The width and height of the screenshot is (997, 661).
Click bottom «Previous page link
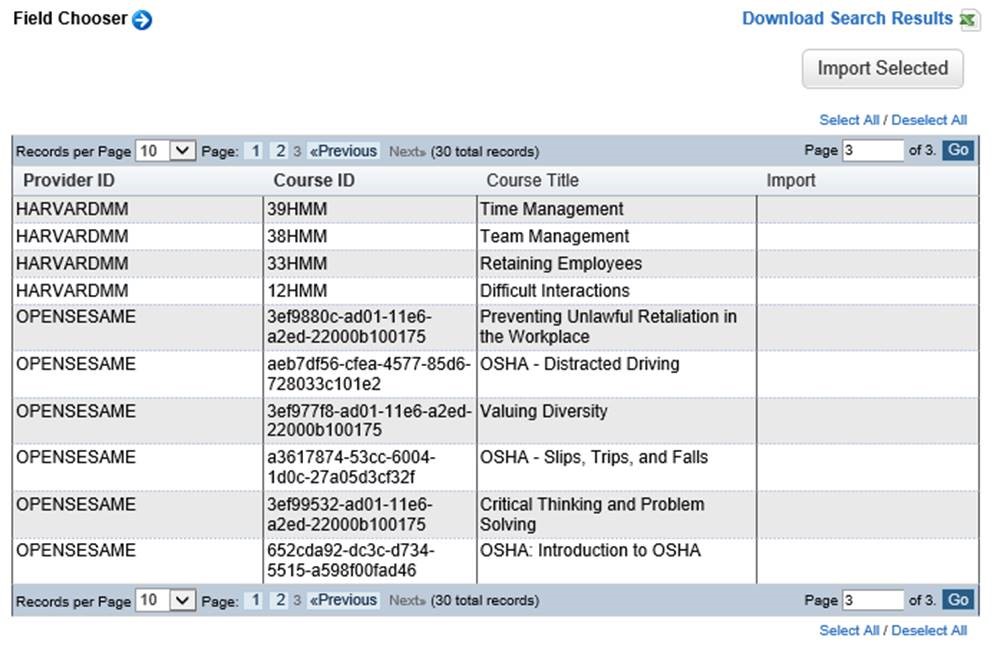pyautogui.click(x=343, y=600)
